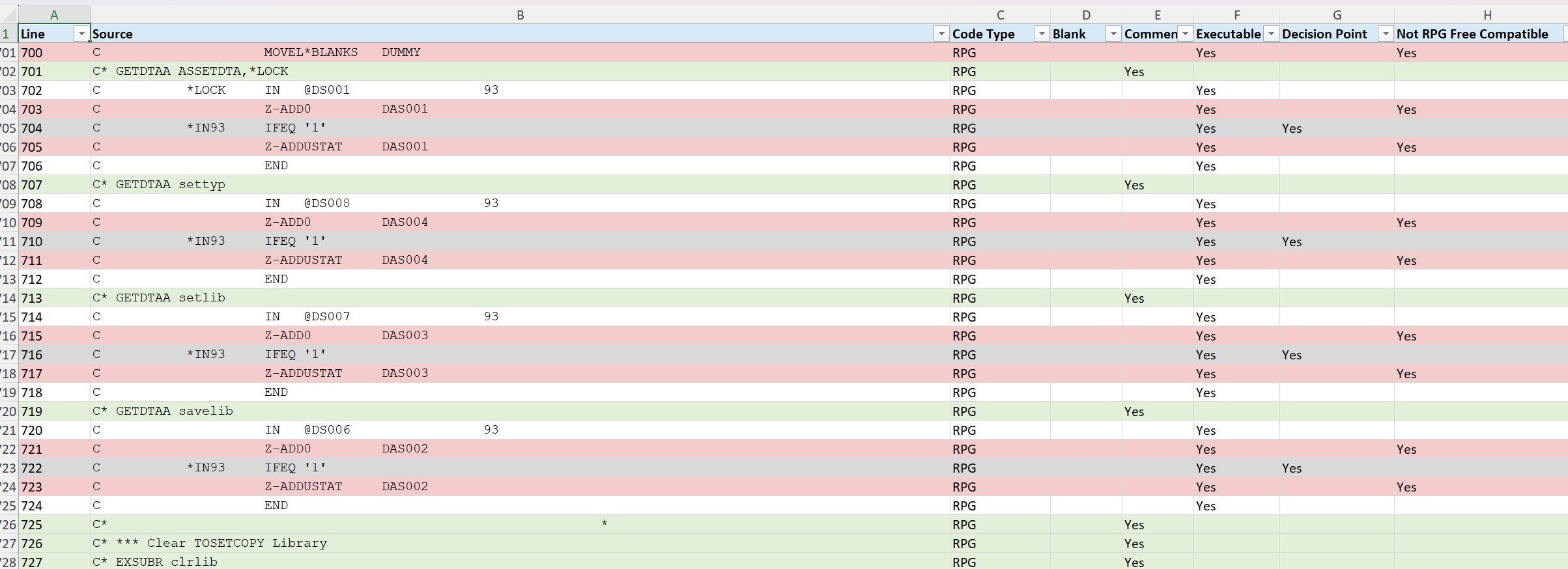Click Code Type RPG cell for line 700
1568x569 pixels.
click(x=1000, y=53)
